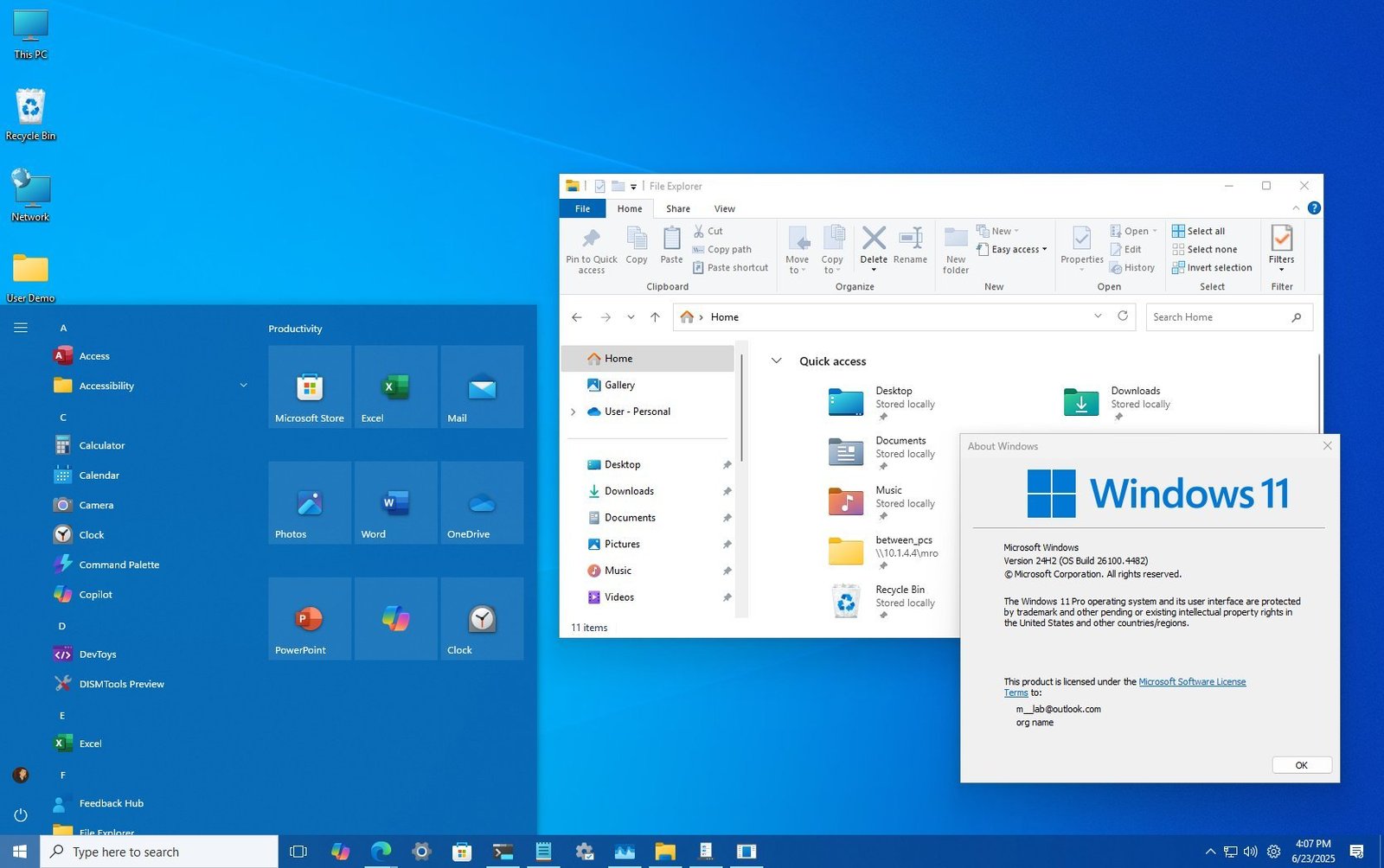Click inside the Search Home box
1384x868 pixels.
pos(1220,316)
